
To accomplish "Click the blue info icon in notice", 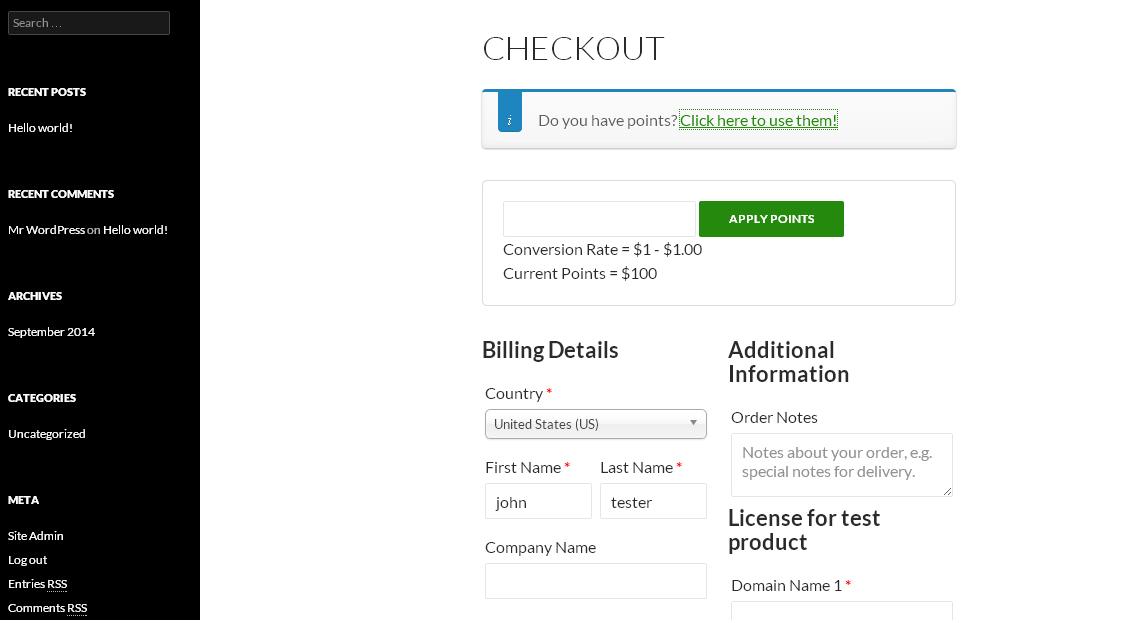I will tap(510, 112).
